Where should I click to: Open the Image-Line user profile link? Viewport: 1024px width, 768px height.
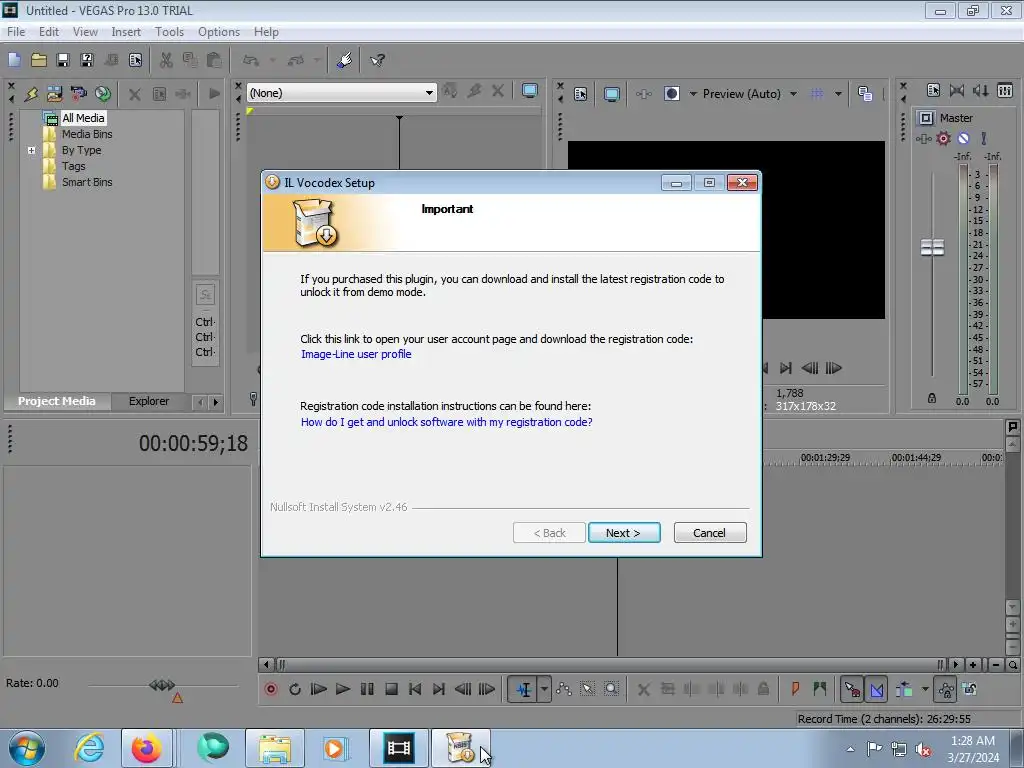click(x=356, y=354)
